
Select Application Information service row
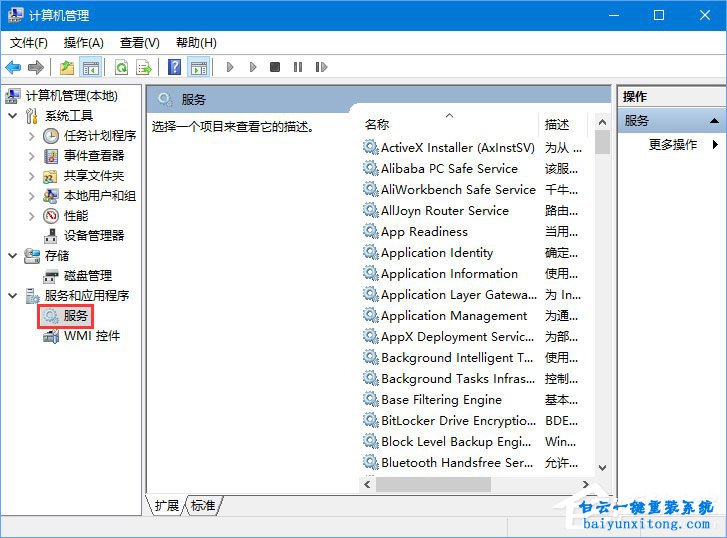click(x=471, y=274)
